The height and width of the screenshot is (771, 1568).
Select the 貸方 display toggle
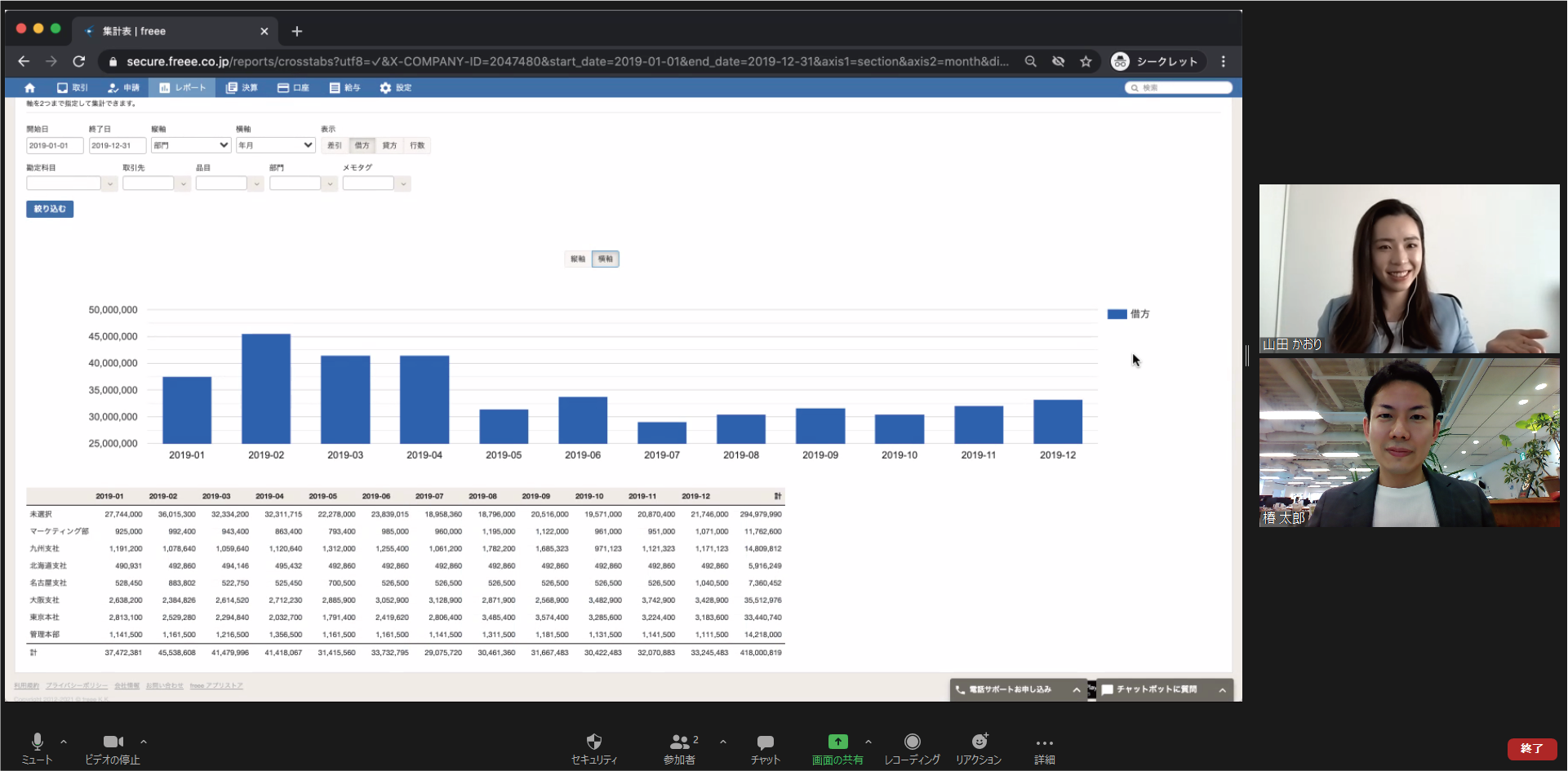(389, 146)
